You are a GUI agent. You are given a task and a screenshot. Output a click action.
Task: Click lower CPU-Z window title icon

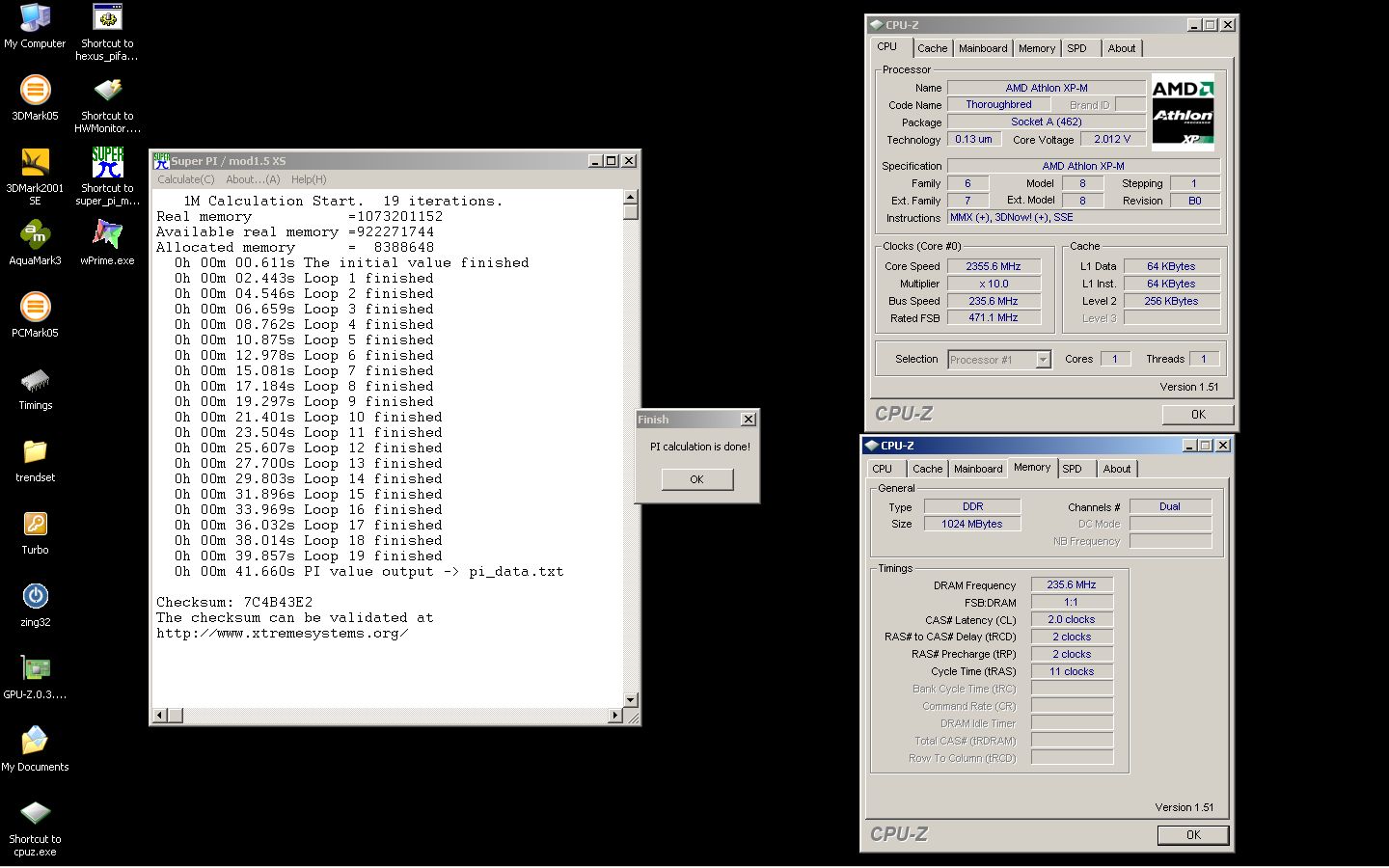click(871, 446)
